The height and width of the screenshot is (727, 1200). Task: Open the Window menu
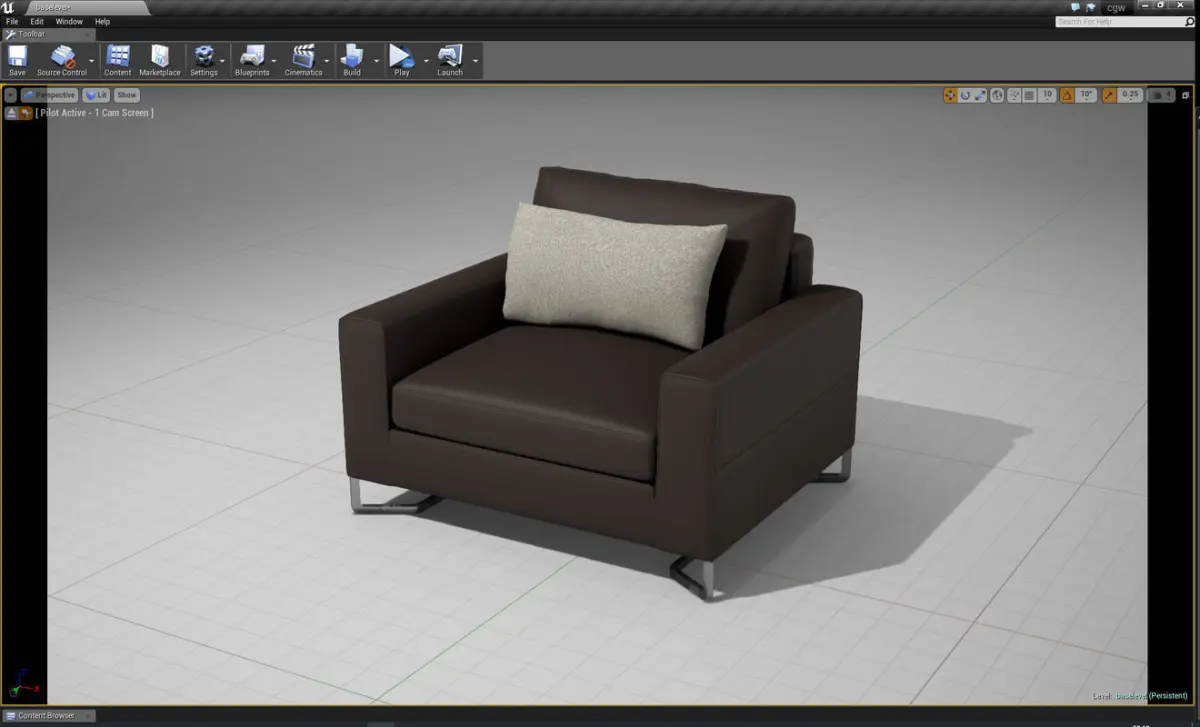point(69,21)
